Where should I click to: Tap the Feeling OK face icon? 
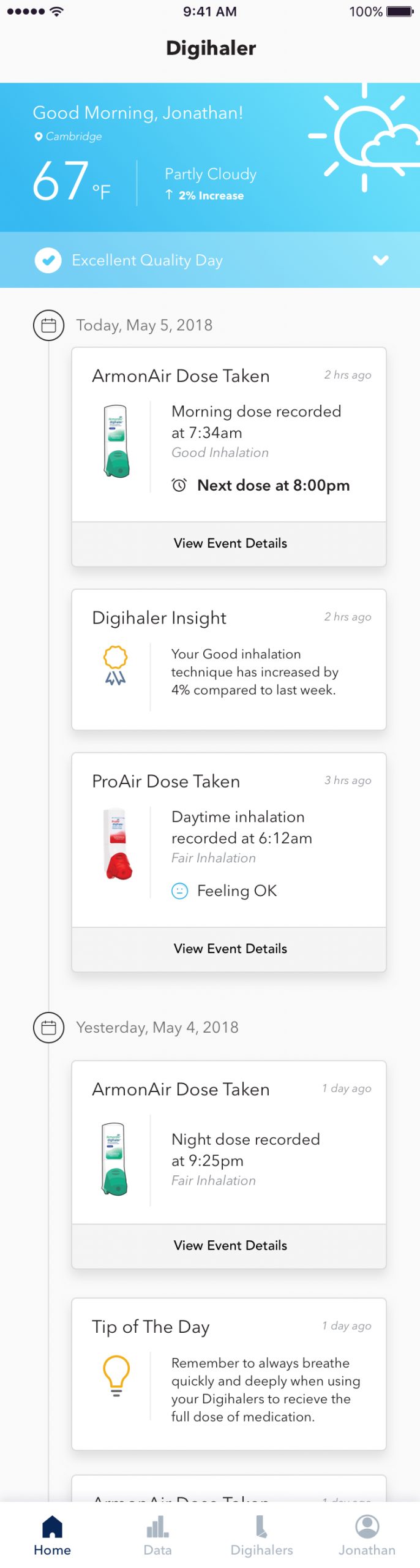click(x=179, y=891)
